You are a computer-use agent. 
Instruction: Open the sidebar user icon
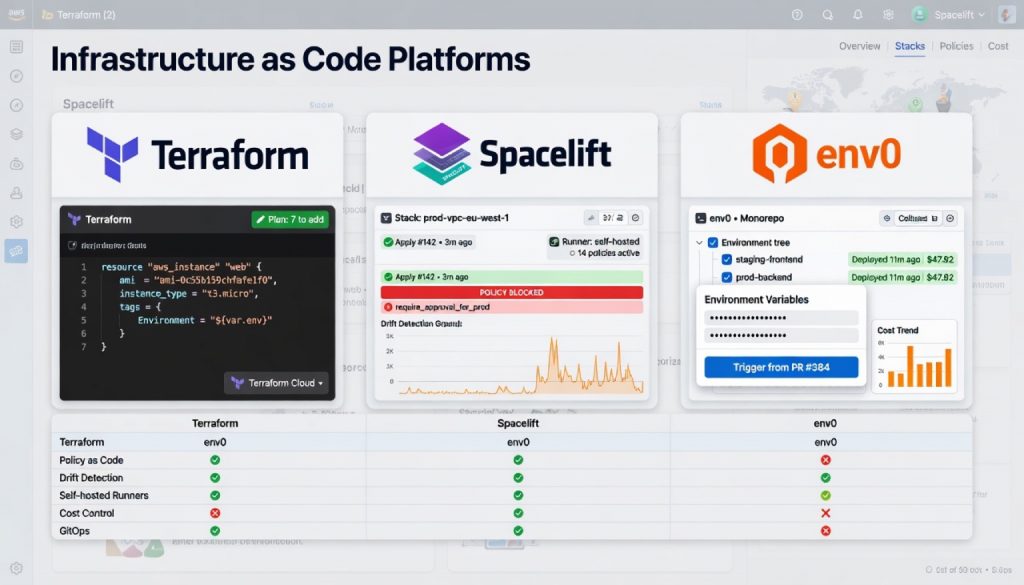16,193
